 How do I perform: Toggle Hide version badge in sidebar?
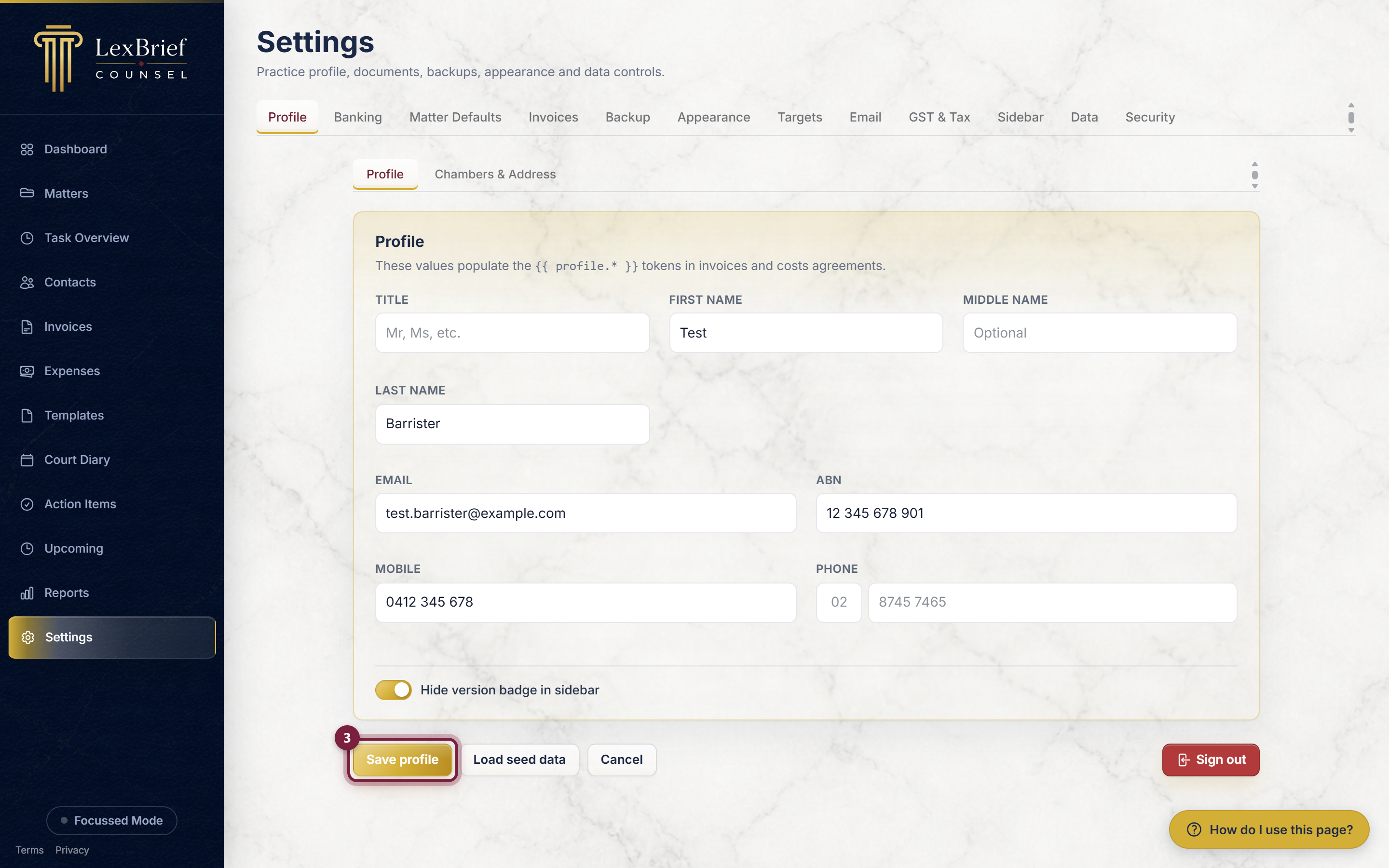[393, 690]
